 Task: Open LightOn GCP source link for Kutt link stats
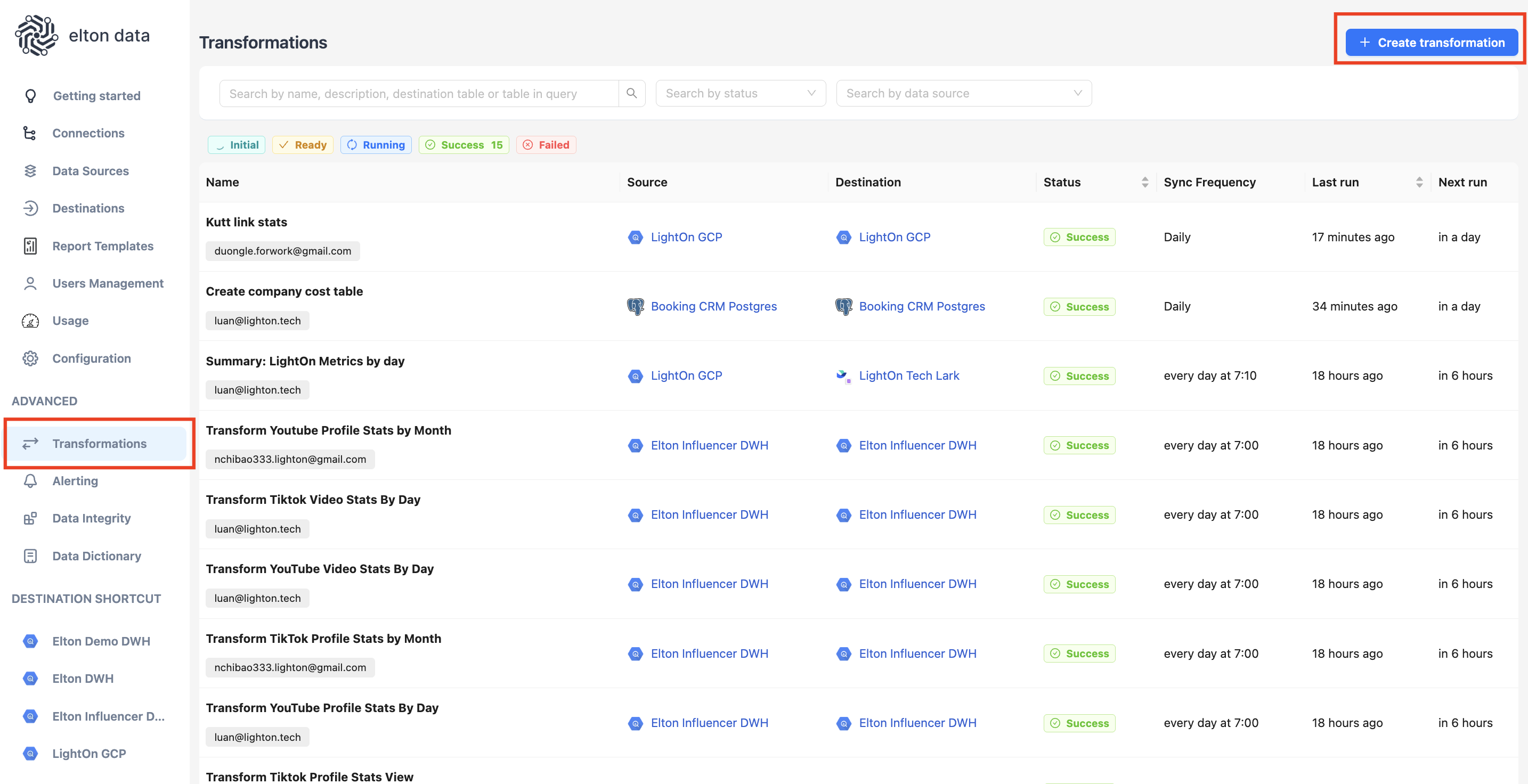686,237
